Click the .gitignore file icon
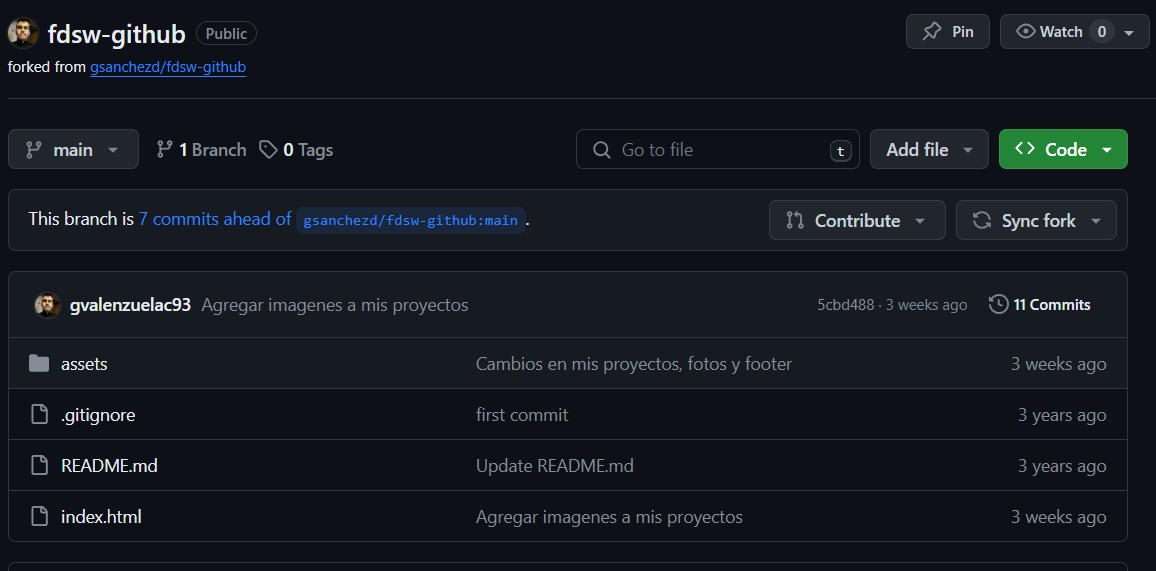Image resolution: width=1156 pixels, height=571 pixels. pos(39,415)
